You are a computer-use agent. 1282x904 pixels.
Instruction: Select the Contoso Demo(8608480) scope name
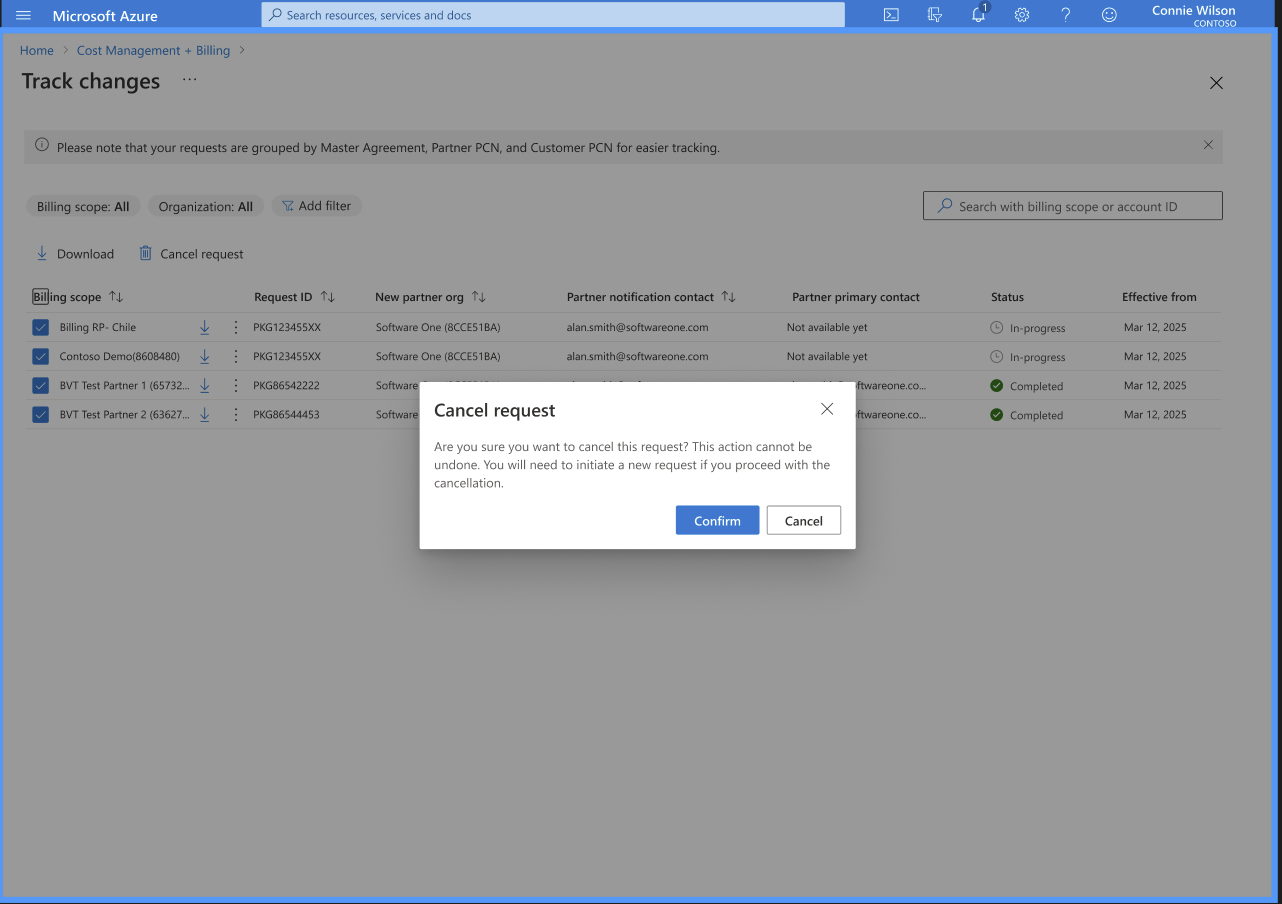[120, 356]
